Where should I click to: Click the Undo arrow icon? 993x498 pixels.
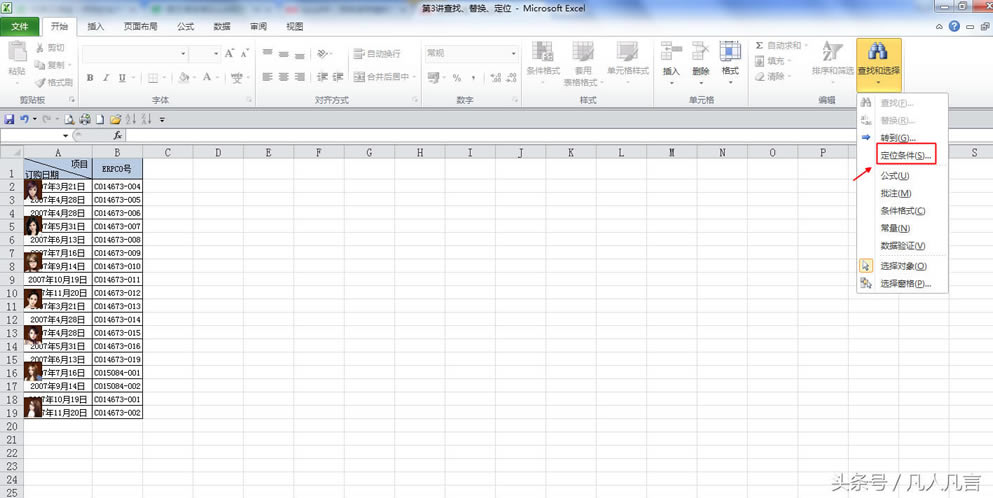pyautogui.click(x=23, y=119)
